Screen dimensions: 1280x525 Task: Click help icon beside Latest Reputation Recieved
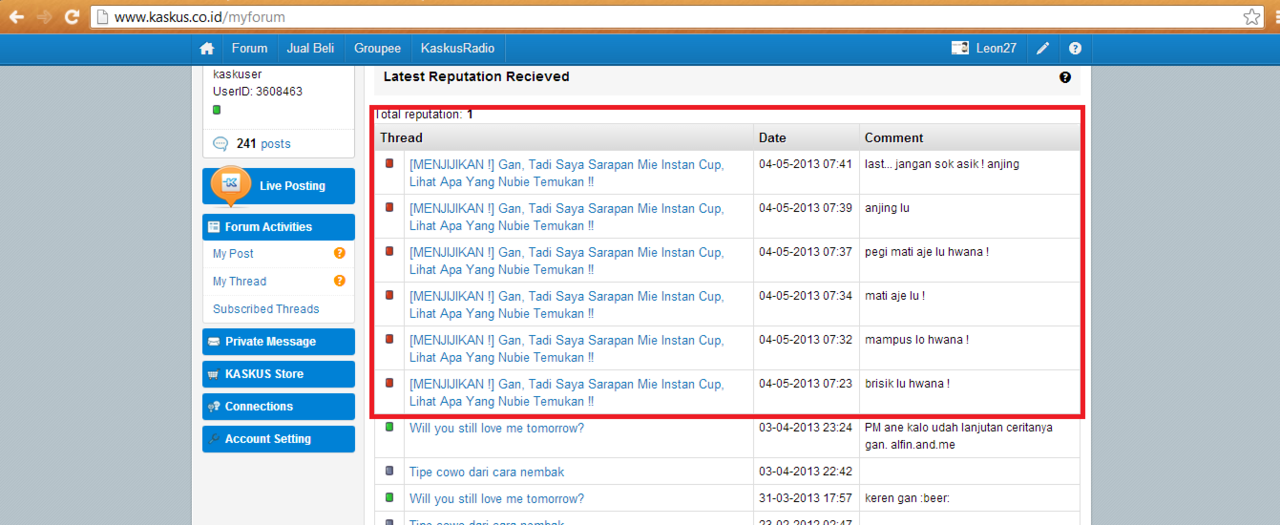(1065, 77)
